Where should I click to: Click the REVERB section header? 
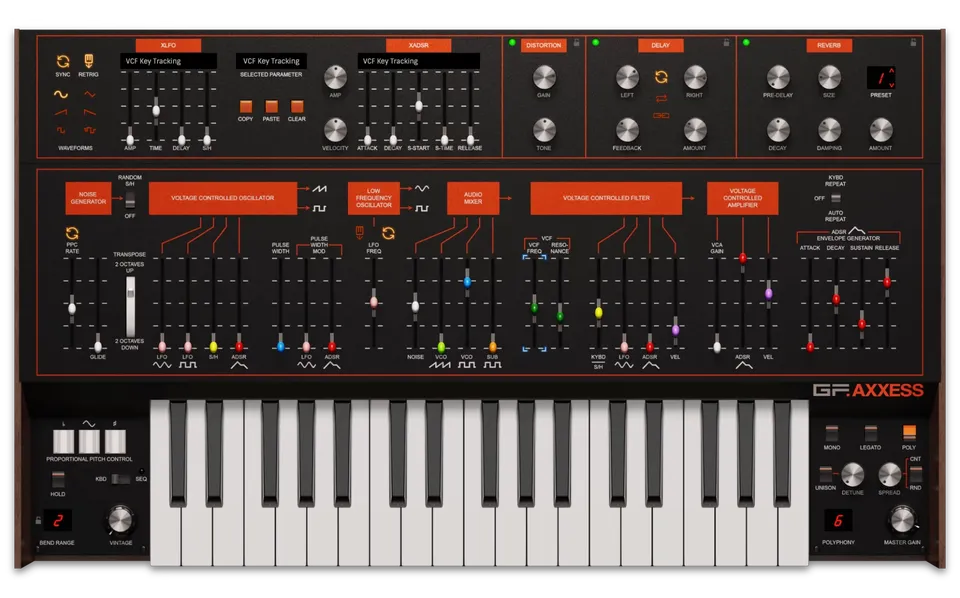click(x=829, y=45)
